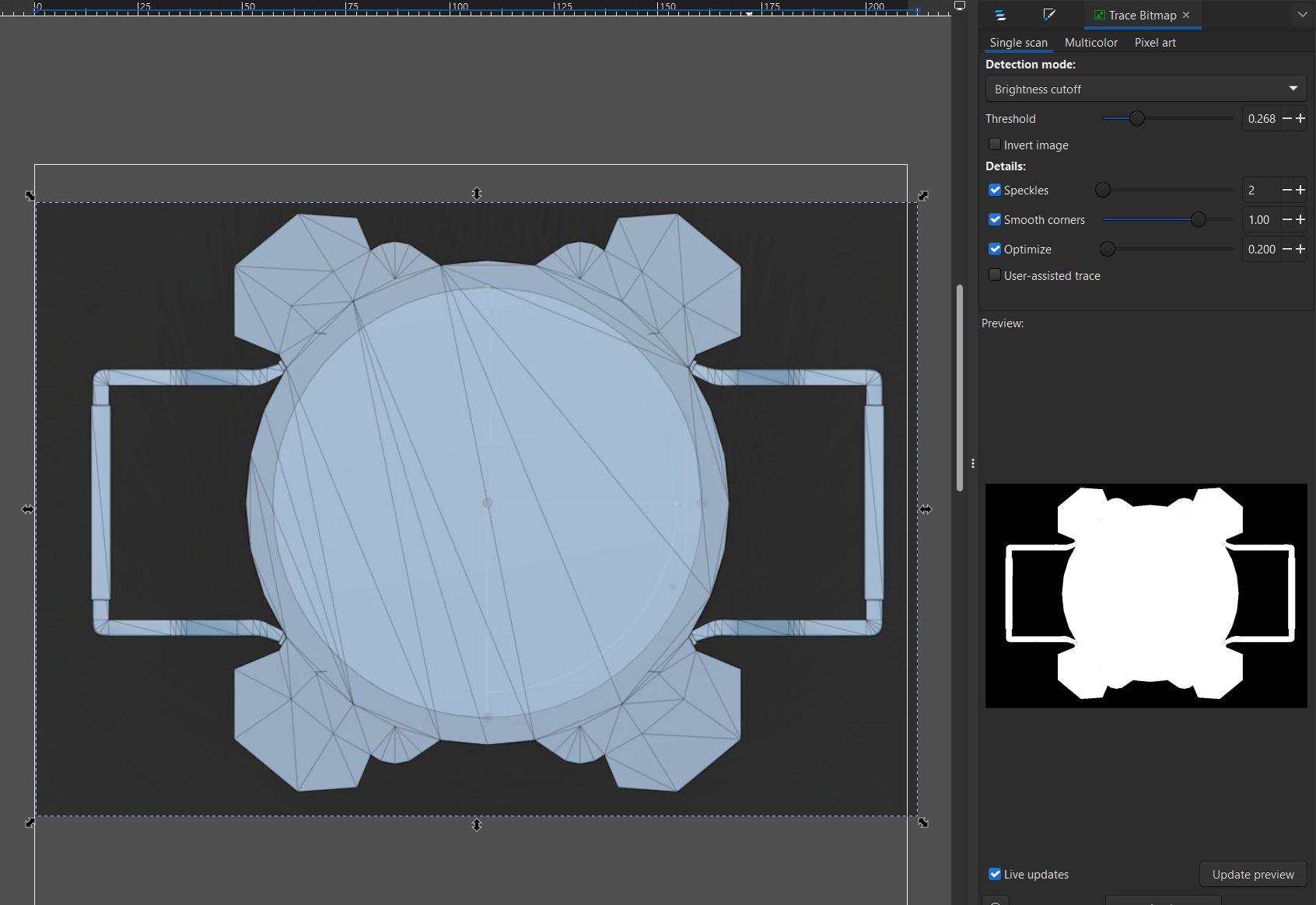Click the Update preview button
This screenshot has width=1316, height=905.
click(x=1252, y=874)
